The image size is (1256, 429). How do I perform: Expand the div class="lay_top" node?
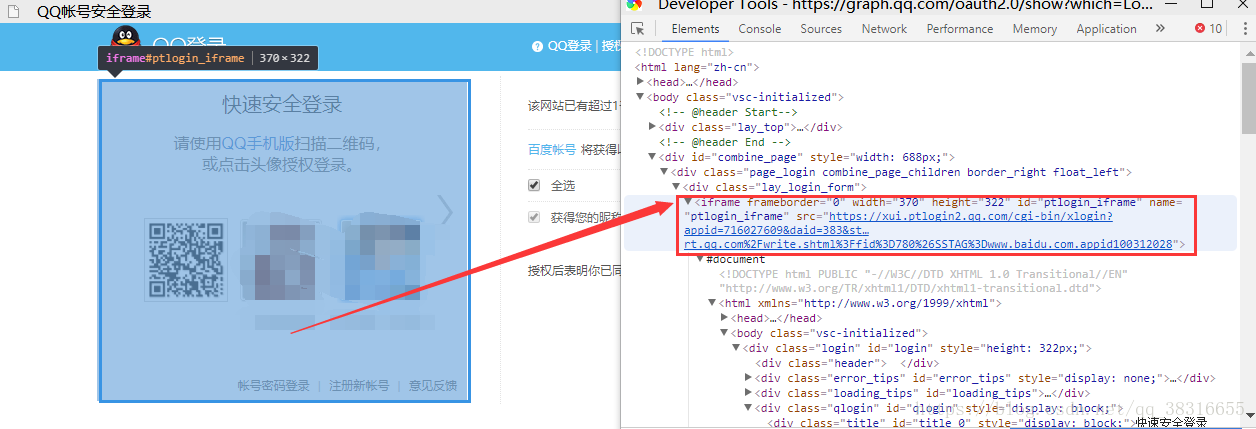653,127
